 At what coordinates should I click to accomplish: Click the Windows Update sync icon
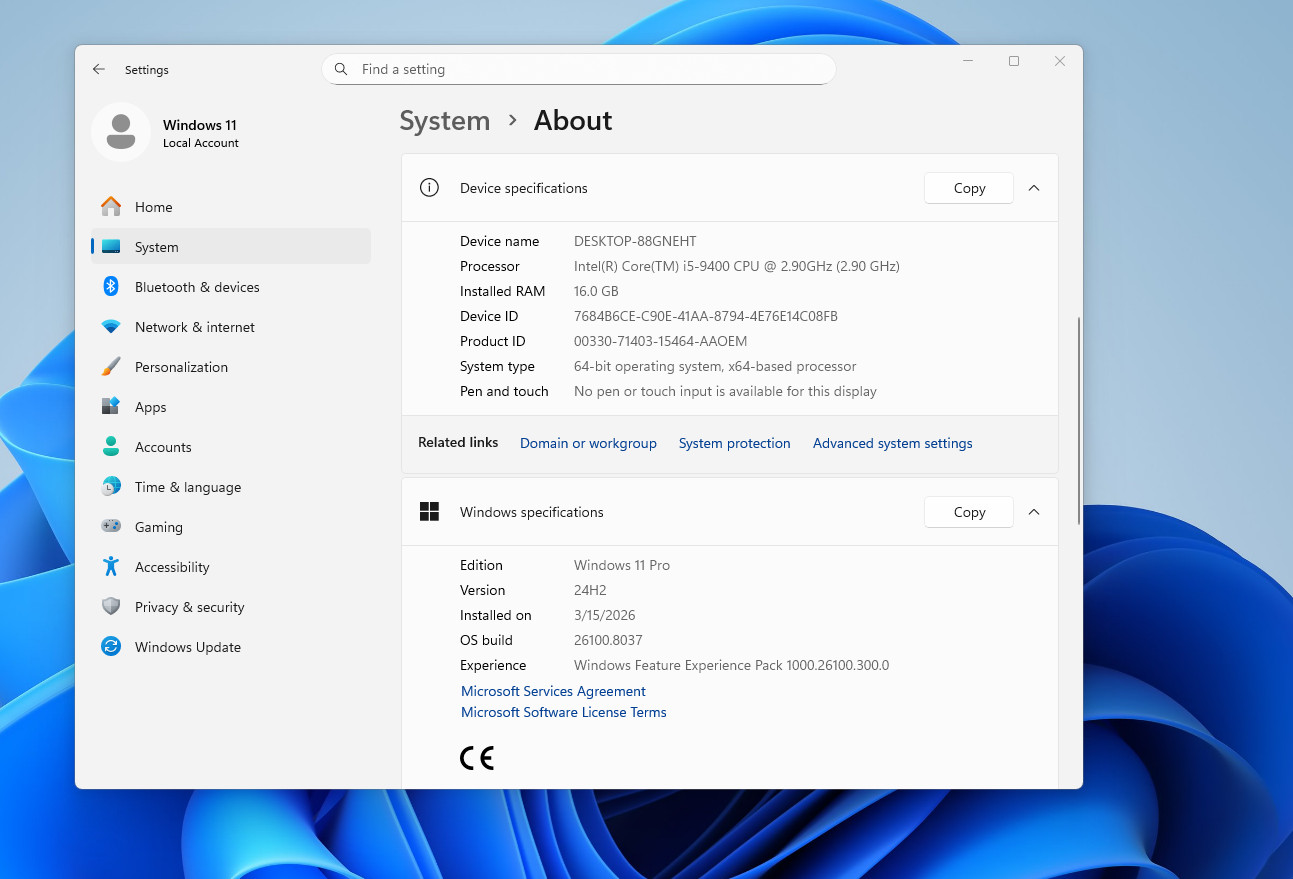point(111,647)
